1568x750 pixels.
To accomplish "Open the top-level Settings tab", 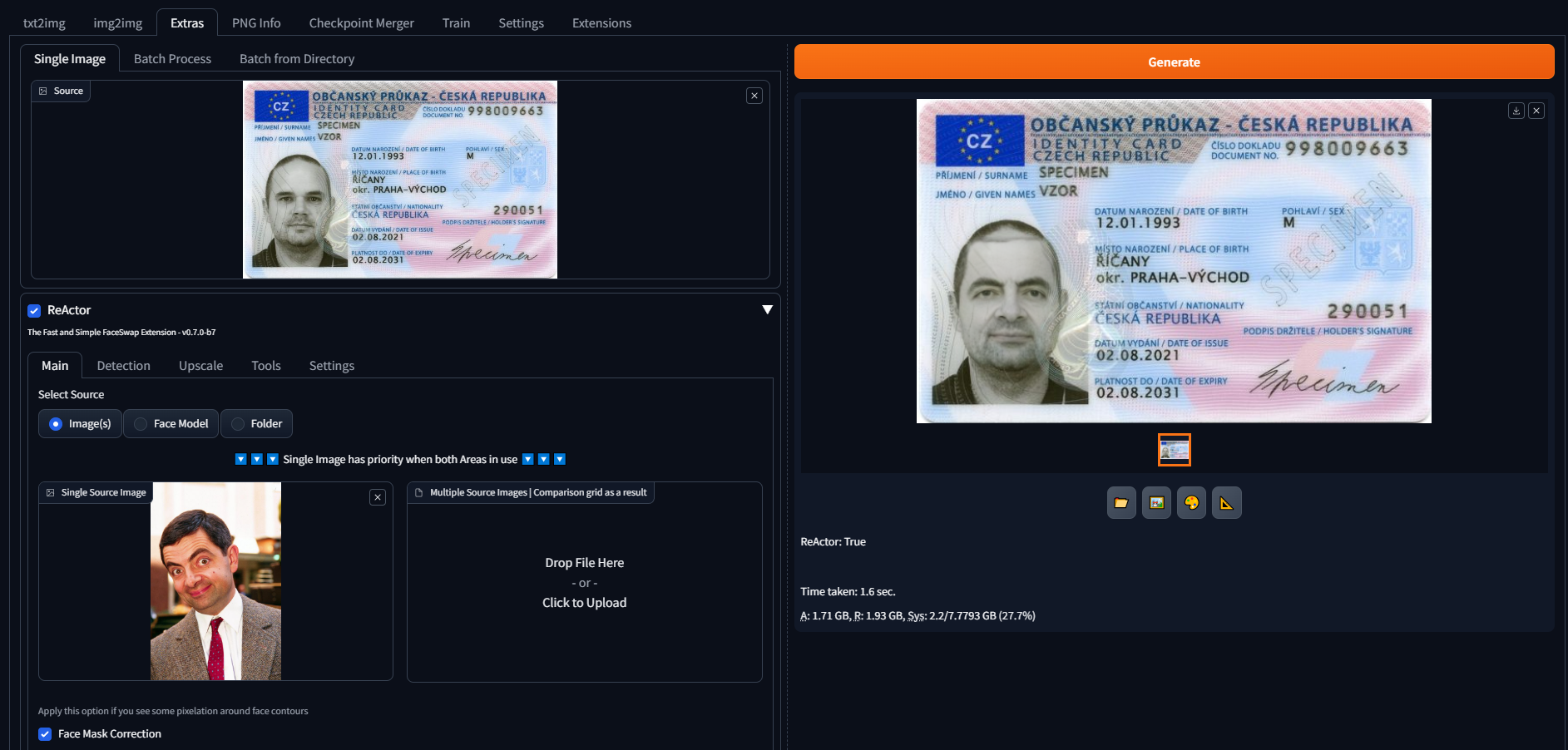I will click(521, 23).
